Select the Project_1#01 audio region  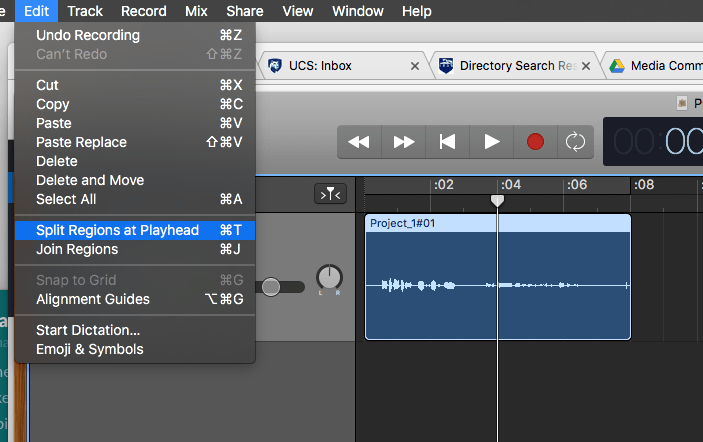click(498, 277)
